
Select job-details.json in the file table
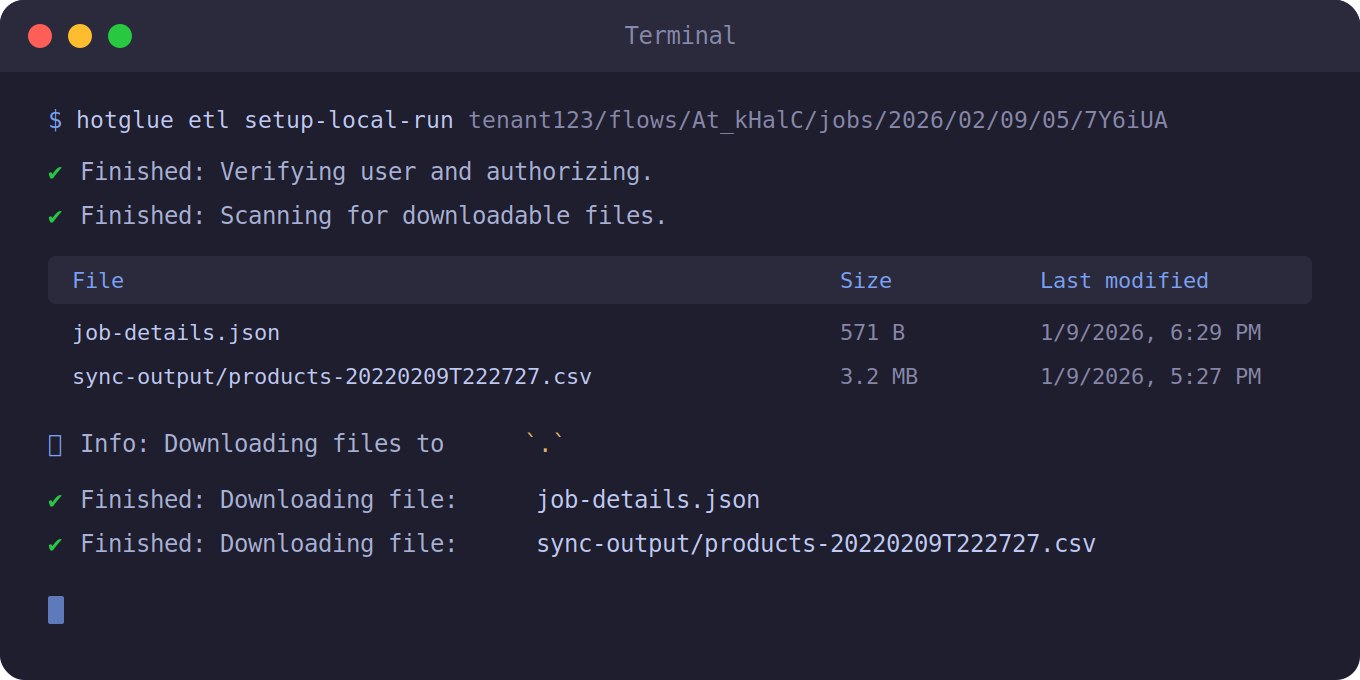pos(176,332)
